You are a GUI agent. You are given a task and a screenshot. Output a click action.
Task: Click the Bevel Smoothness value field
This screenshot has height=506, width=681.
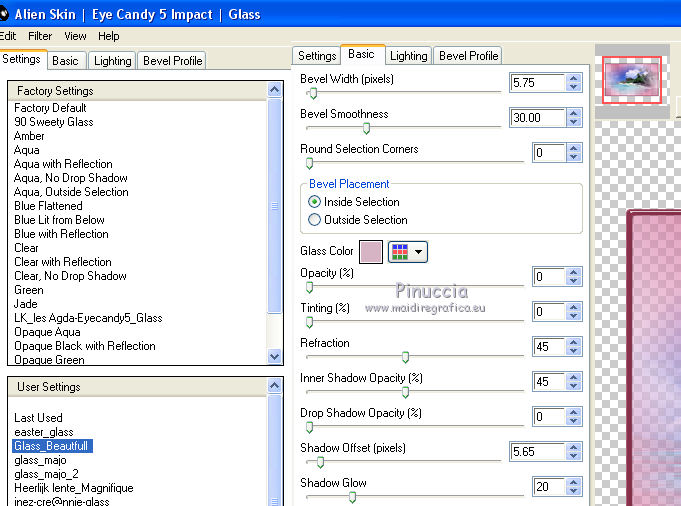(x=538, y=118)
